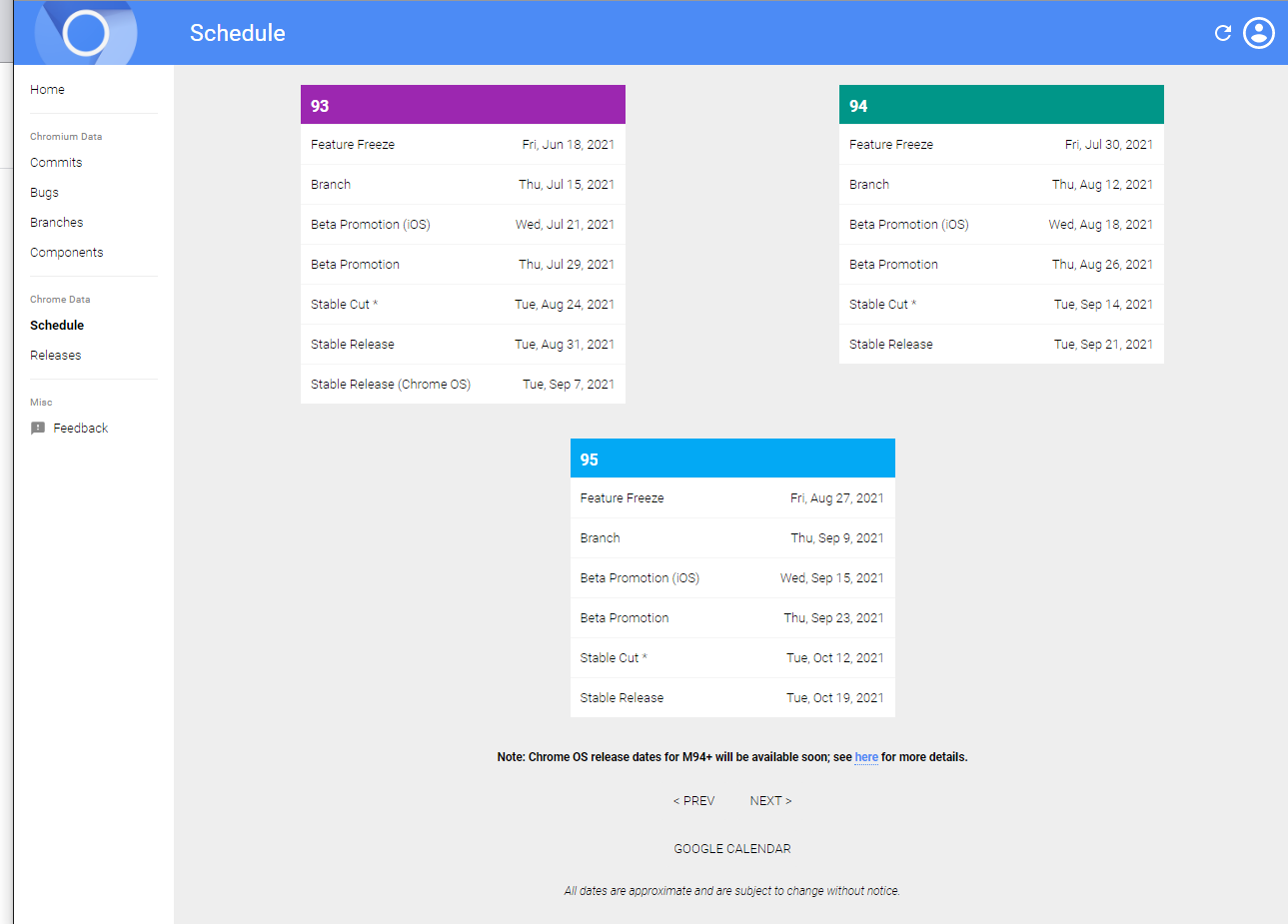Open the Bugs page
Image resolution: width=1288 pixels, height=924 pixels.
tap(44, 193)
